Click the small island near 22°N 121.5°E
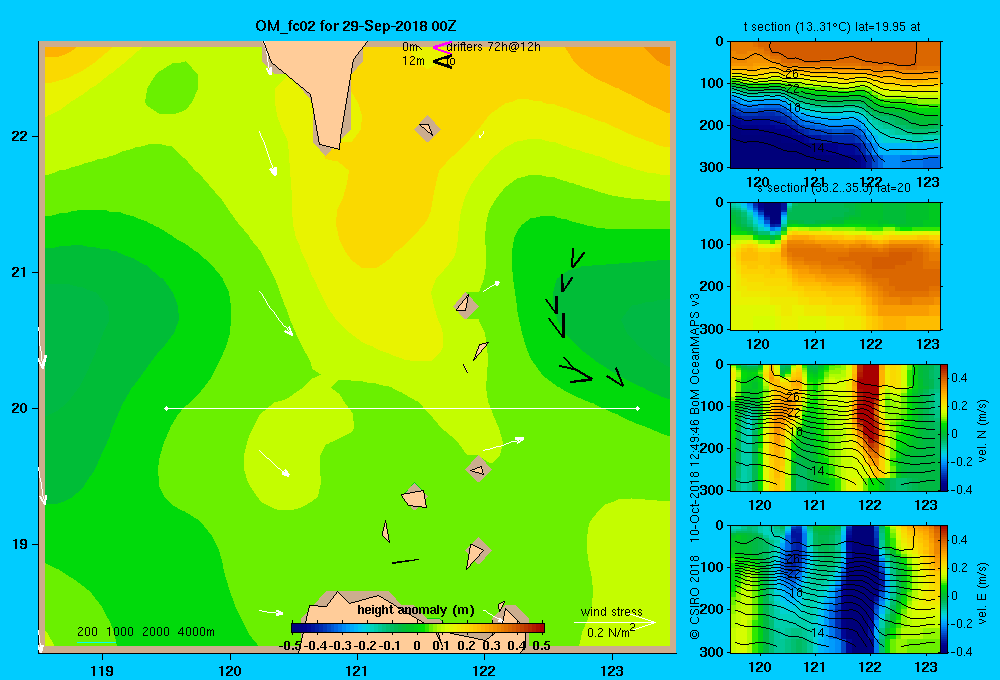 pos(427,129)
